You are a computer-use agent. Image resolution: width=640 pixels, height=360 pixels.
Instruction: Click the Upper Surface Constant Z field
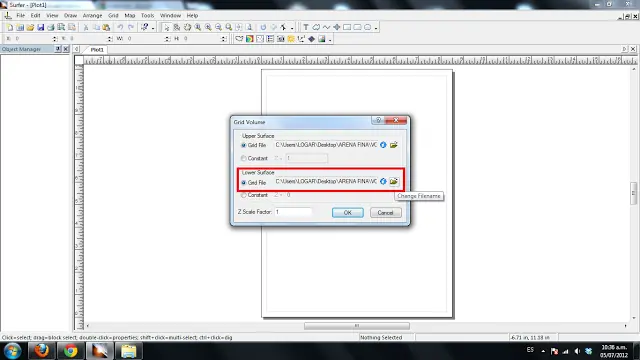point(307,158)
